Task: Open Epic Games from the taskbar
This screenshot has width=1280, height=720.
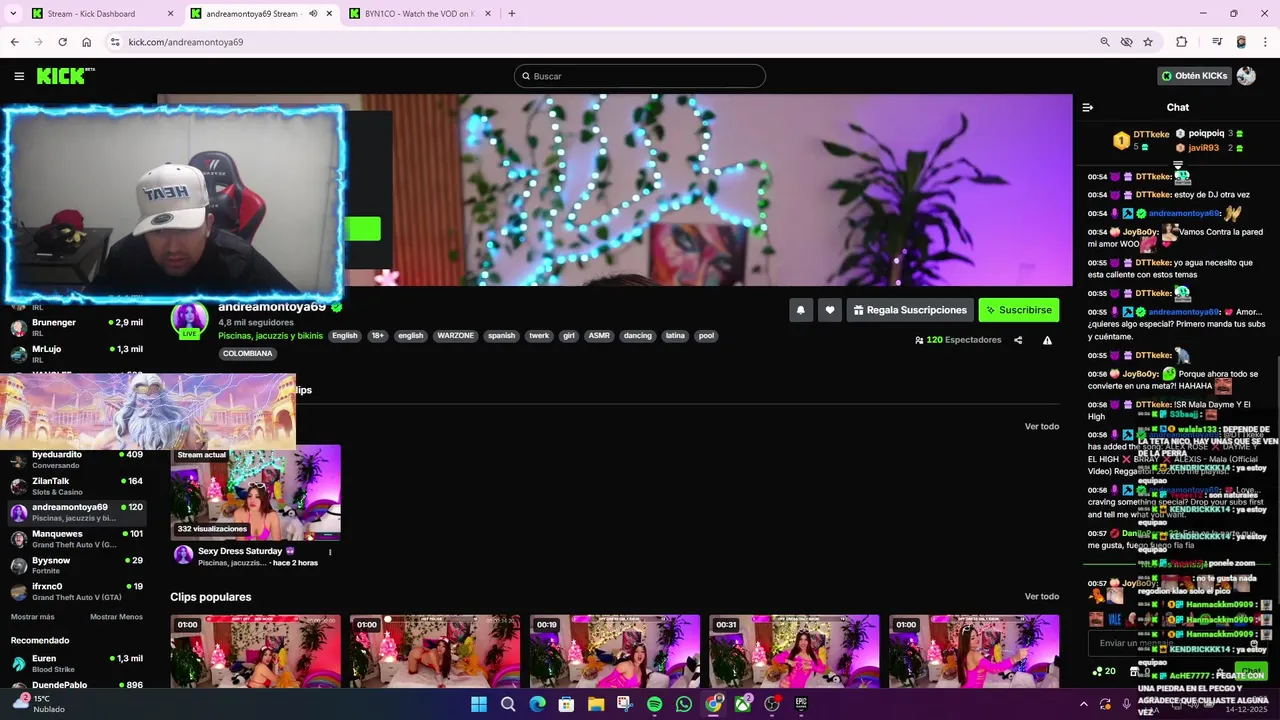Action: (x=801, y=704)
